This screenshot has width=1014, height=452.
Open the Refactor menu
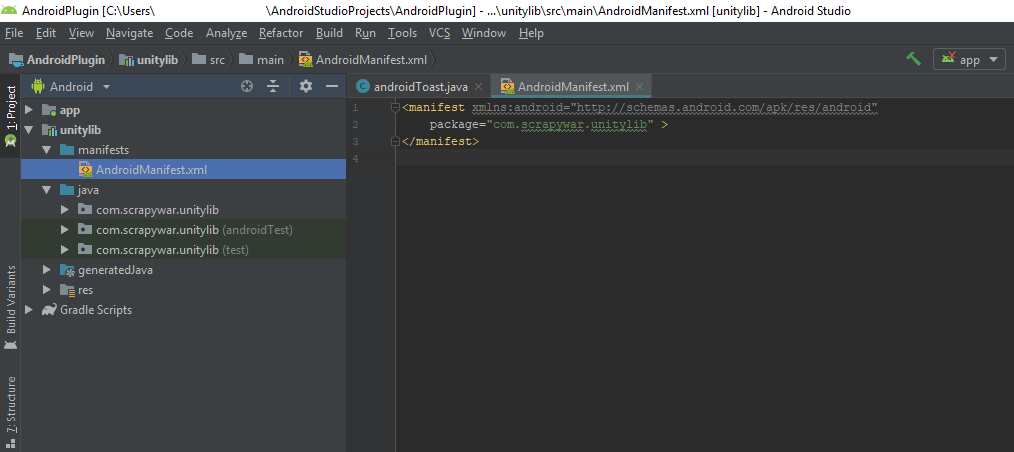point(281,33)
